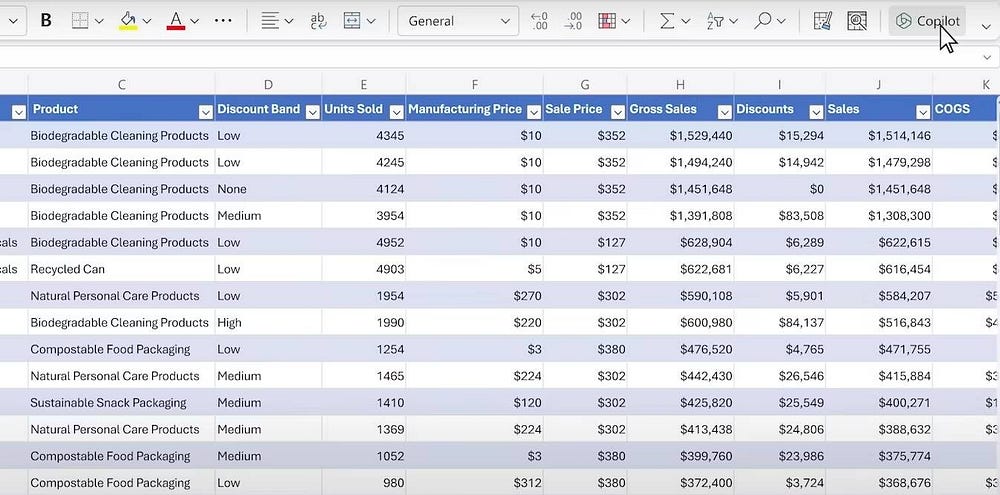Toggle wrap text
1000x495 pixels.
(318, 21)
